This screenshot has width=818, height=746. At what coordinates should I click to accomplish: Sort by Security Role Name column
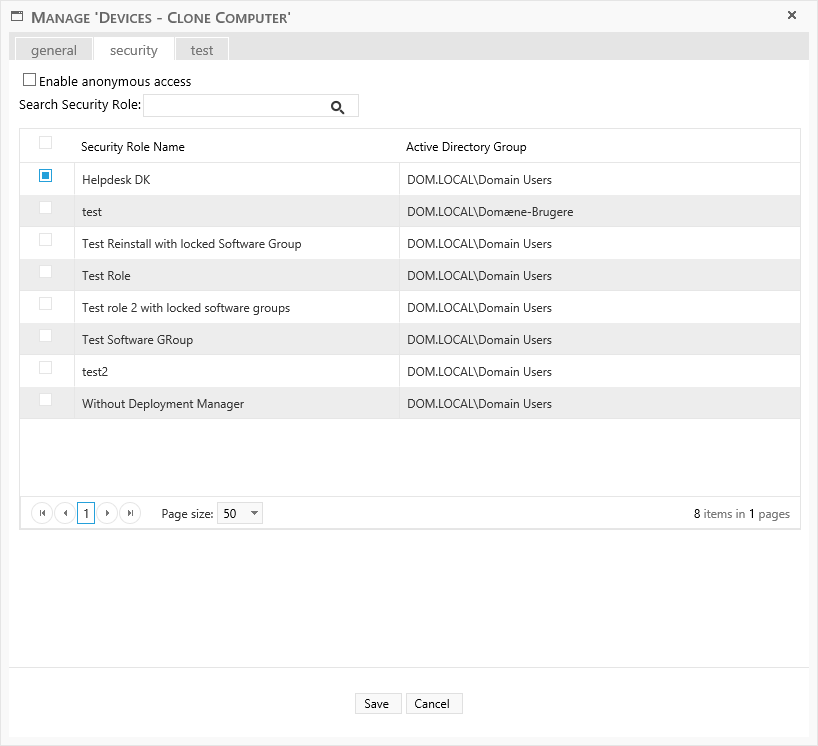click(133, 147)
